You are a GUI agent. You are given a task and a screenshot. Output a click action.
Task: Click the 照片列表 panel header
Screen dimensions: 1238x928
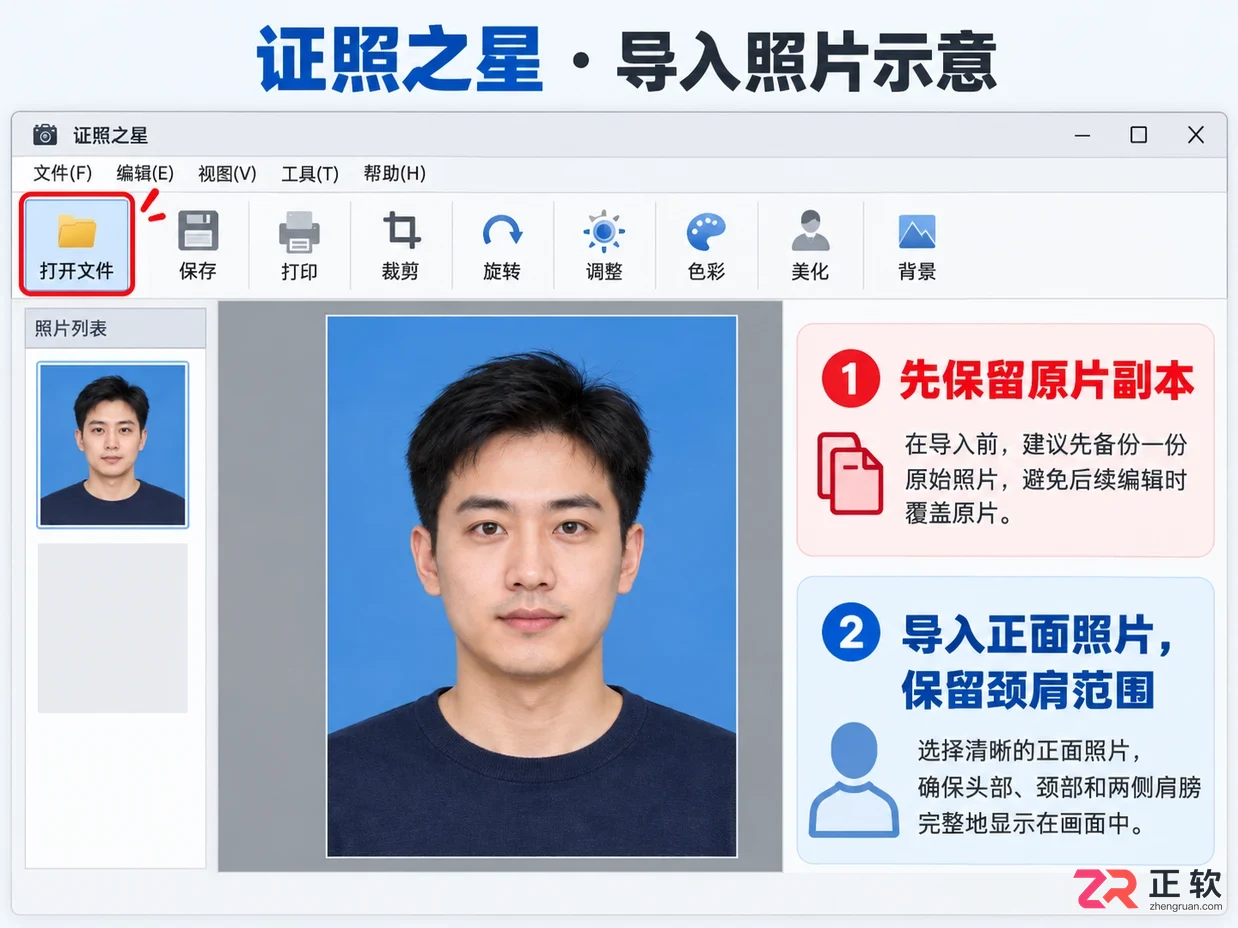pyautogui.click(x=115, y=328)
